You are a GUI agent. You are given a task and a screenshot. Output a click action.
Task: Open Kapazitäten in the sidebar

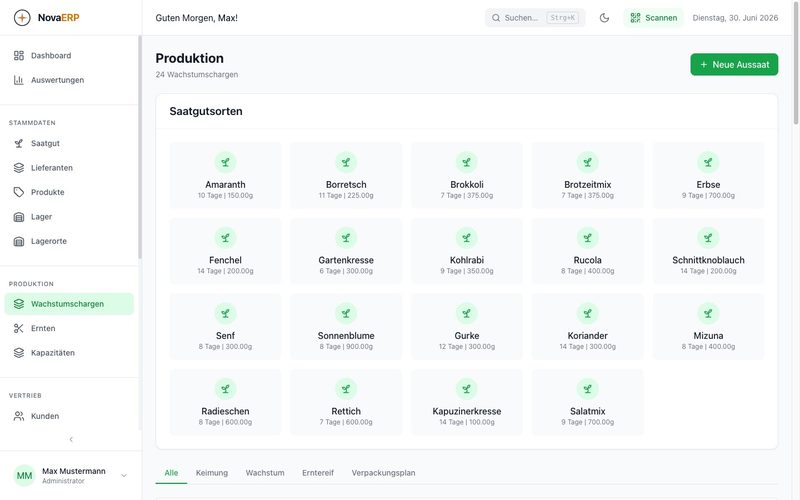[x=69, y=353]
